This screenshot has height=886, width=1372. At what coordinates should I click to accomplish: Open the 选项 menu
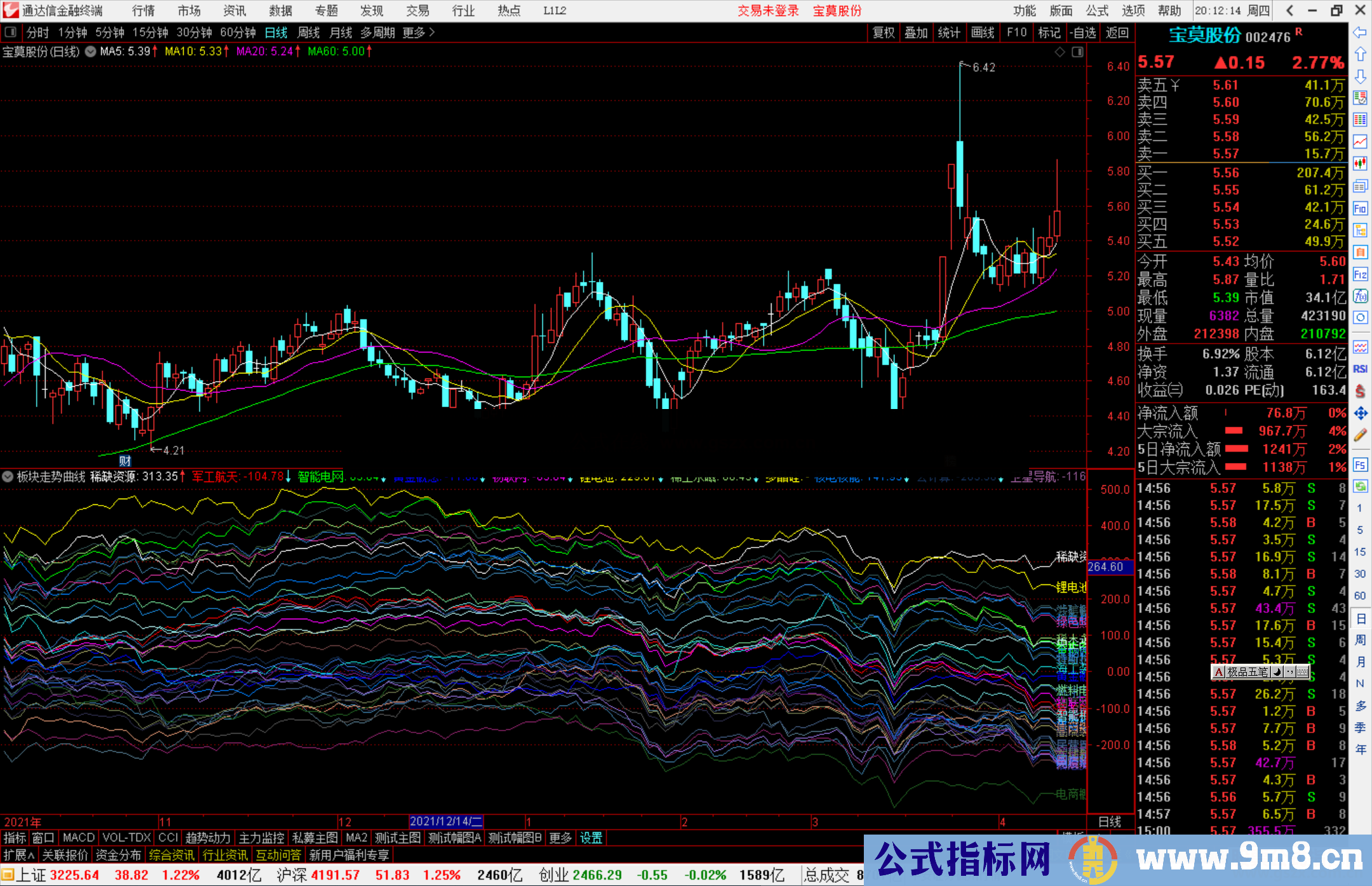coord(1133,10)
